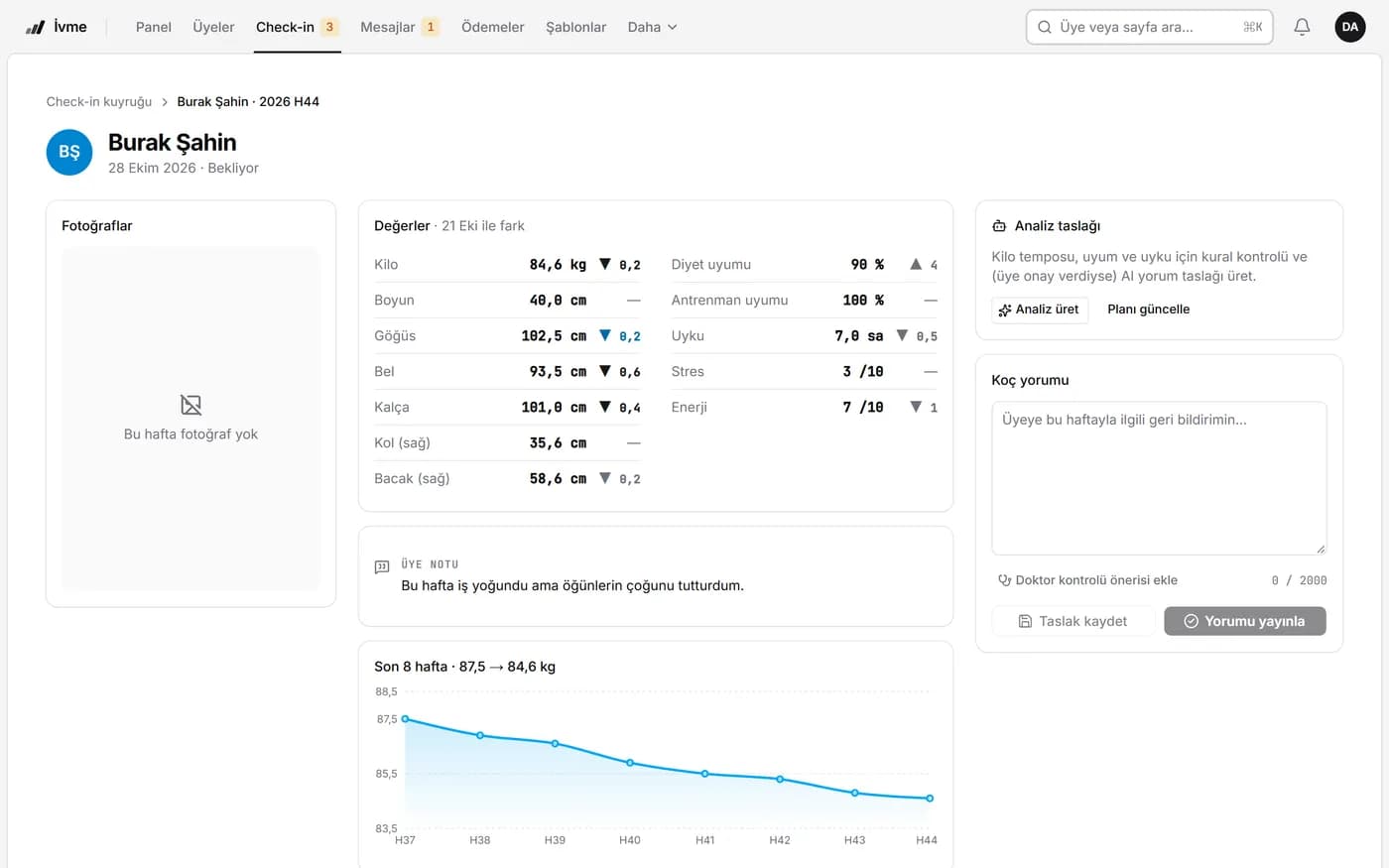Click the Stres value 3 /10

(x=863, y=372)
